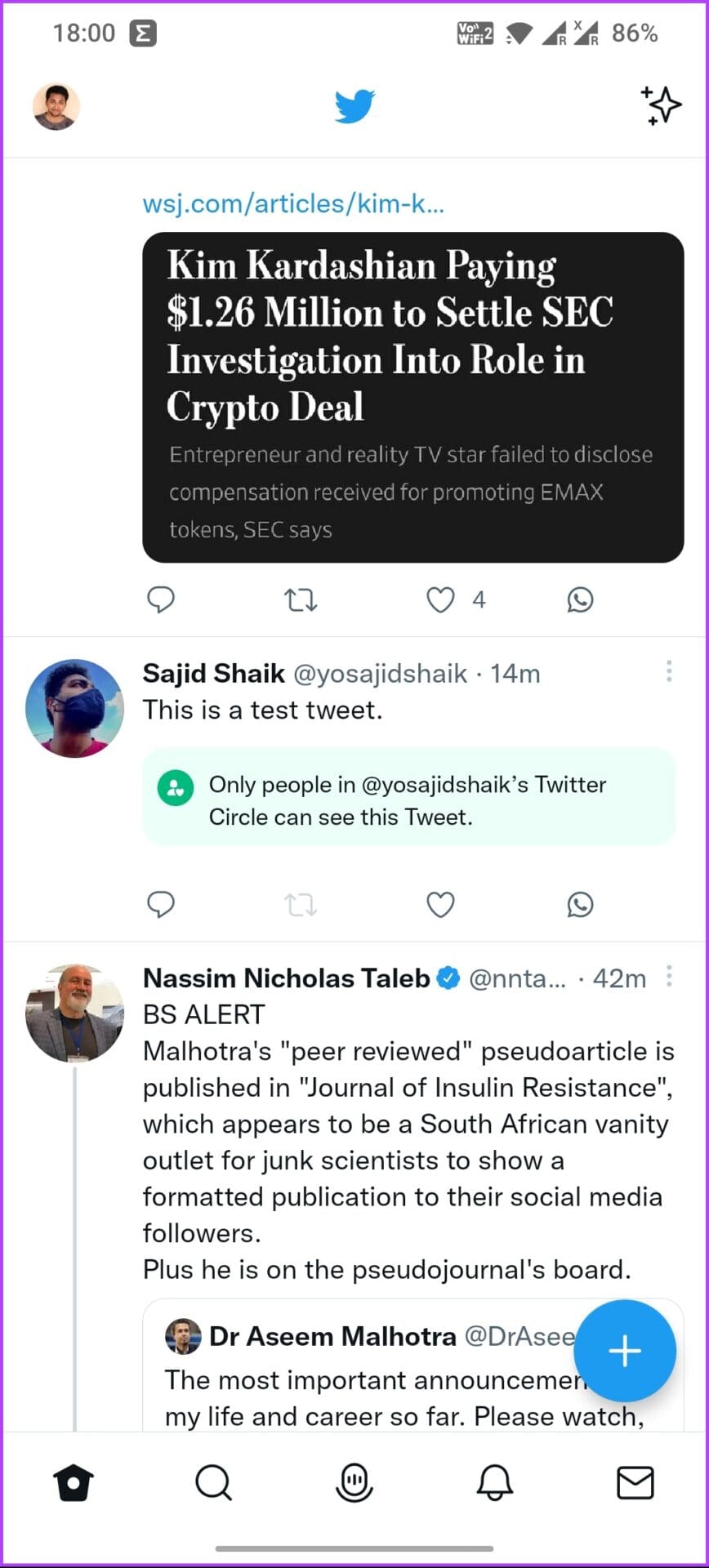The image size is (709, 1568).
Task: Open the Messages envelope tab
Action: pyautogui.click(x=635, y=1482)
